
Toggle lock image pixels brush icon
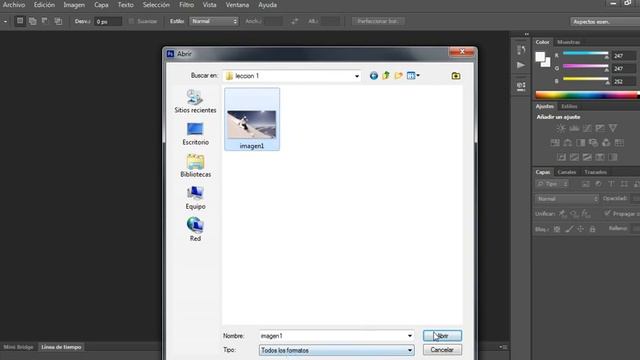pyautogui.click(x=569, y=229)
